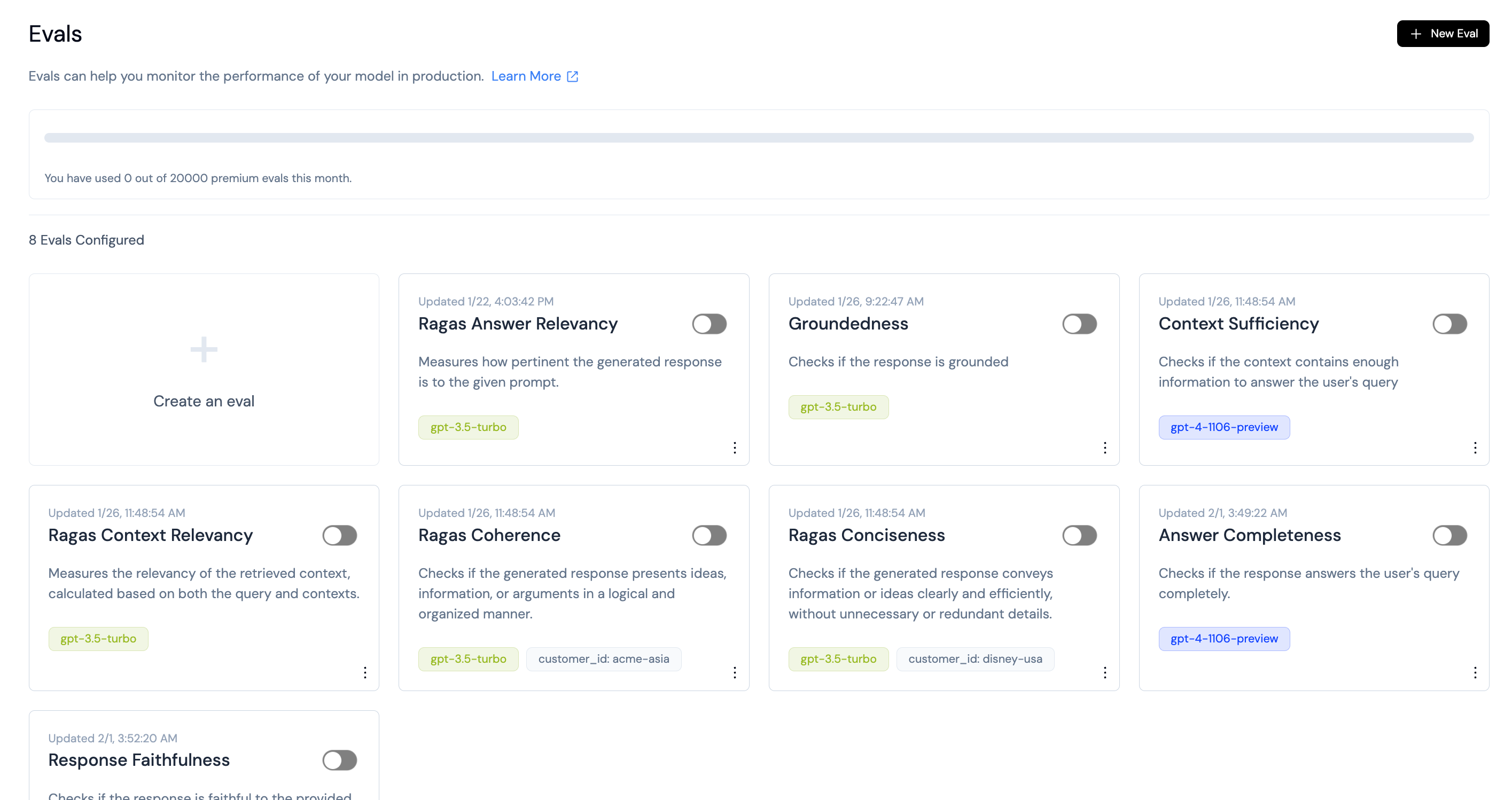
Task: Open the Ragas Answer Relevancy options menu
Action: [x=734, y=448]
